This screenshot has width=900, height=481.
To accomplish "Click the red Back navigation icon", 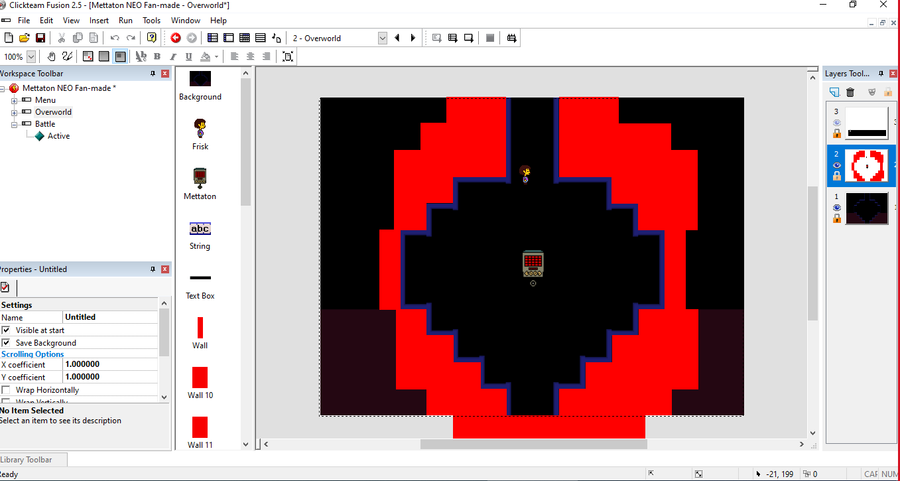I will (x=176, y=38).
